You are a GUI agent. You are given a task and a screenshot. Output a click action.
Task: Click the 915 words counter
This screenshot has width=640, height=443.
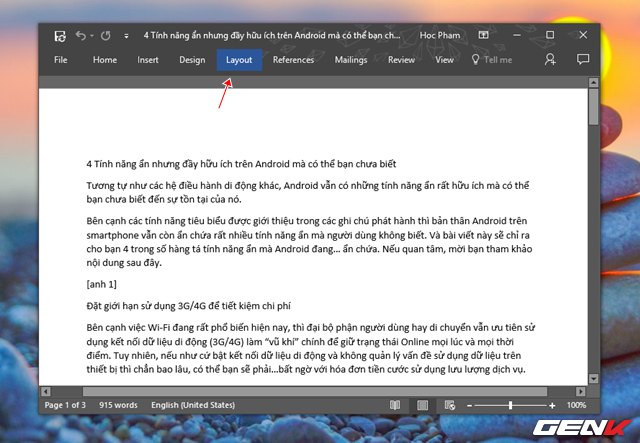point(118,405)
